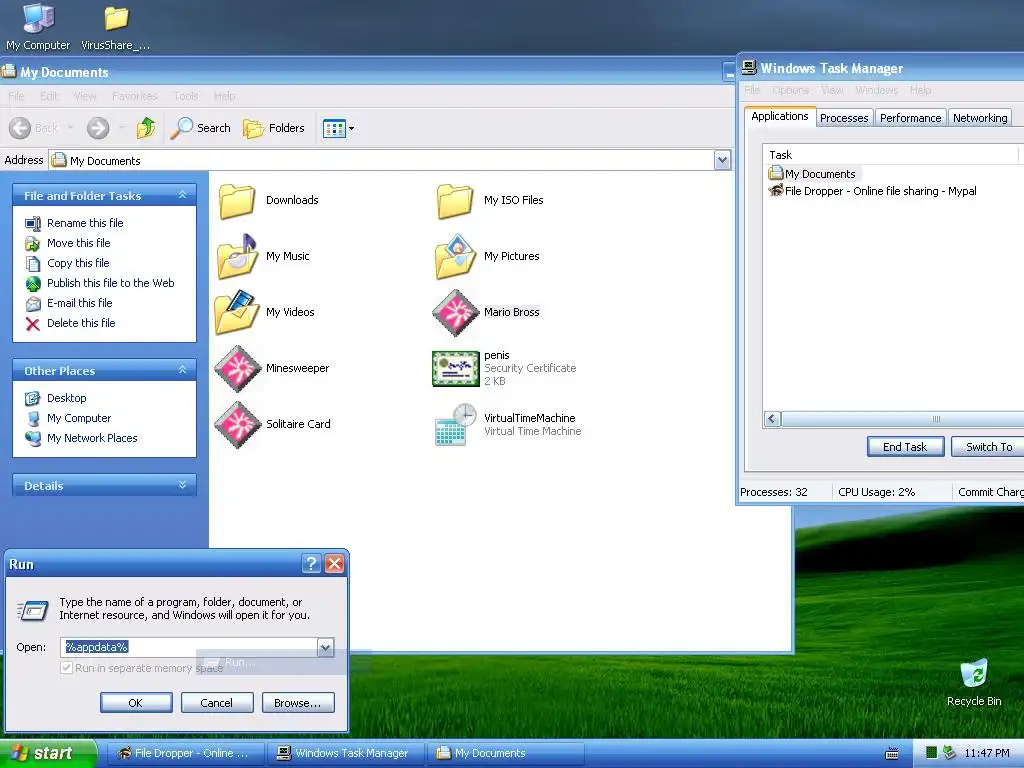Select the My ISO Files folder icon

[455, 200]
